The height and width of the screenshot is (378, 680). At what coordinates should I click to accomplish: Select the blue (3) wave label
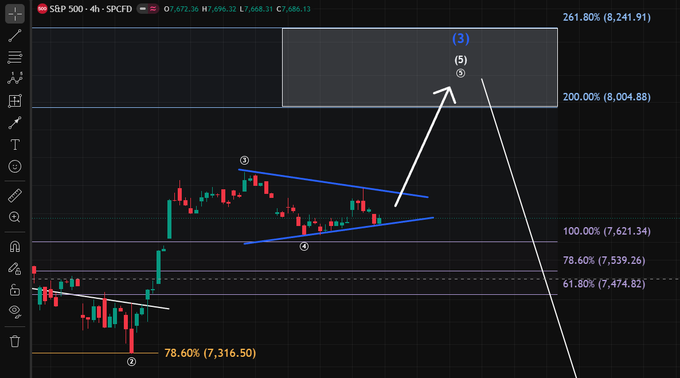[x=461, y=39]
